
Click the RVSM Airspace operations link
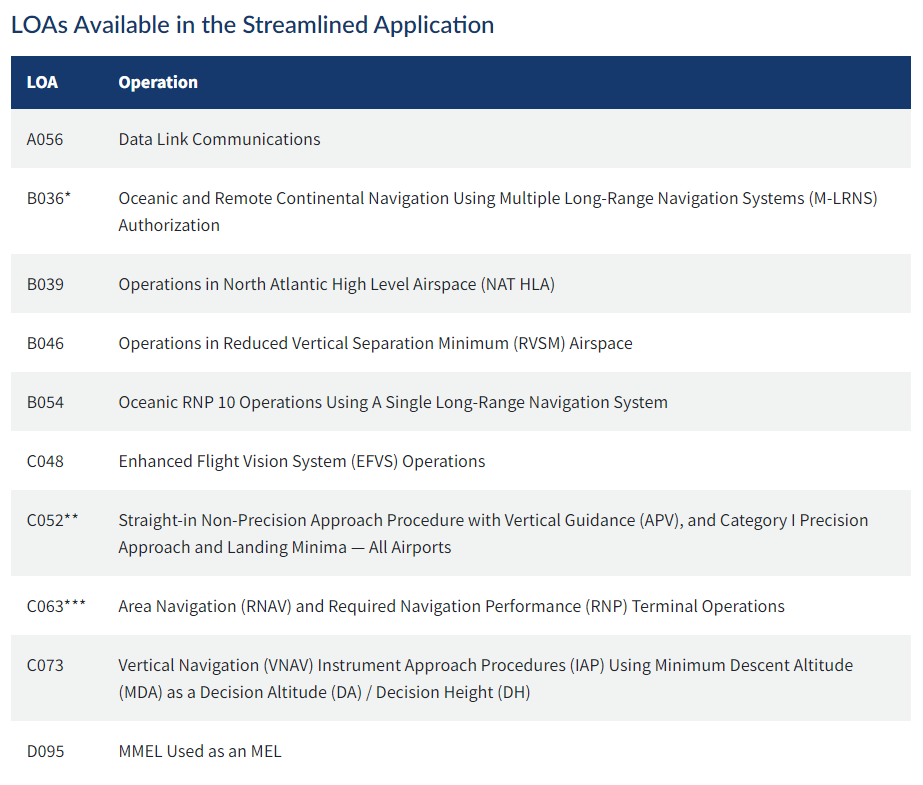point(375,343)
